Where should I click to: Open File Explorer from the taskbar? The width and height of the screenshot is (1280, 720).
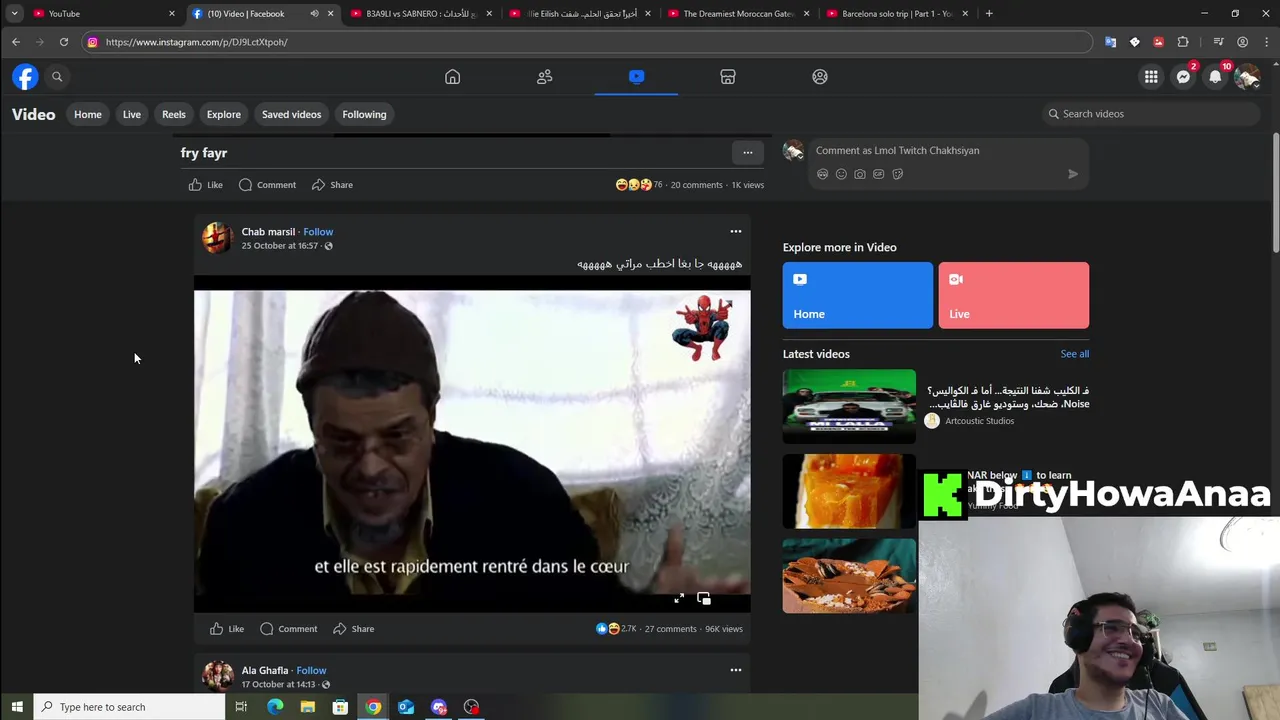pos(307,707)
